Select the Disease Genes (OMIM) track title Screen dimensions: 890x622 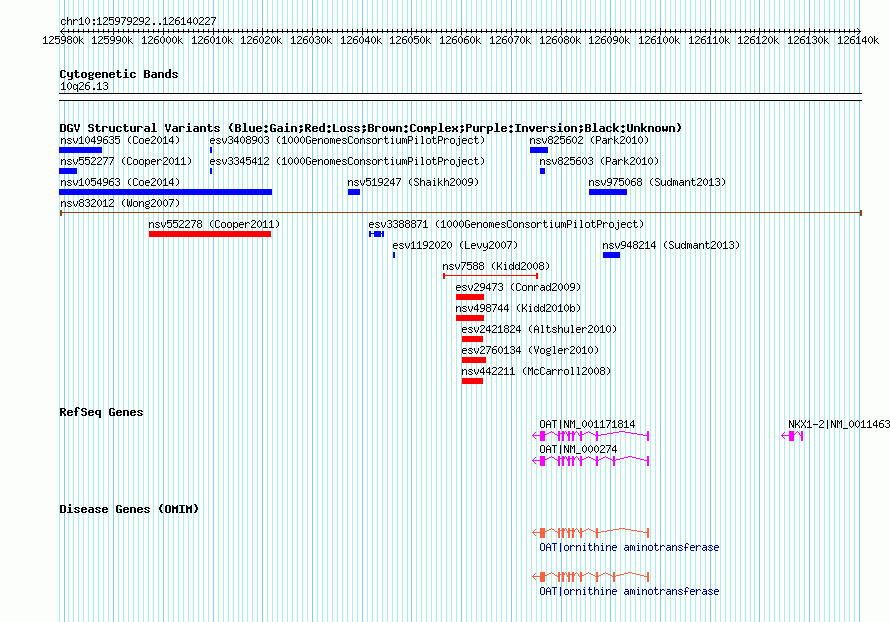coord(129,509)
